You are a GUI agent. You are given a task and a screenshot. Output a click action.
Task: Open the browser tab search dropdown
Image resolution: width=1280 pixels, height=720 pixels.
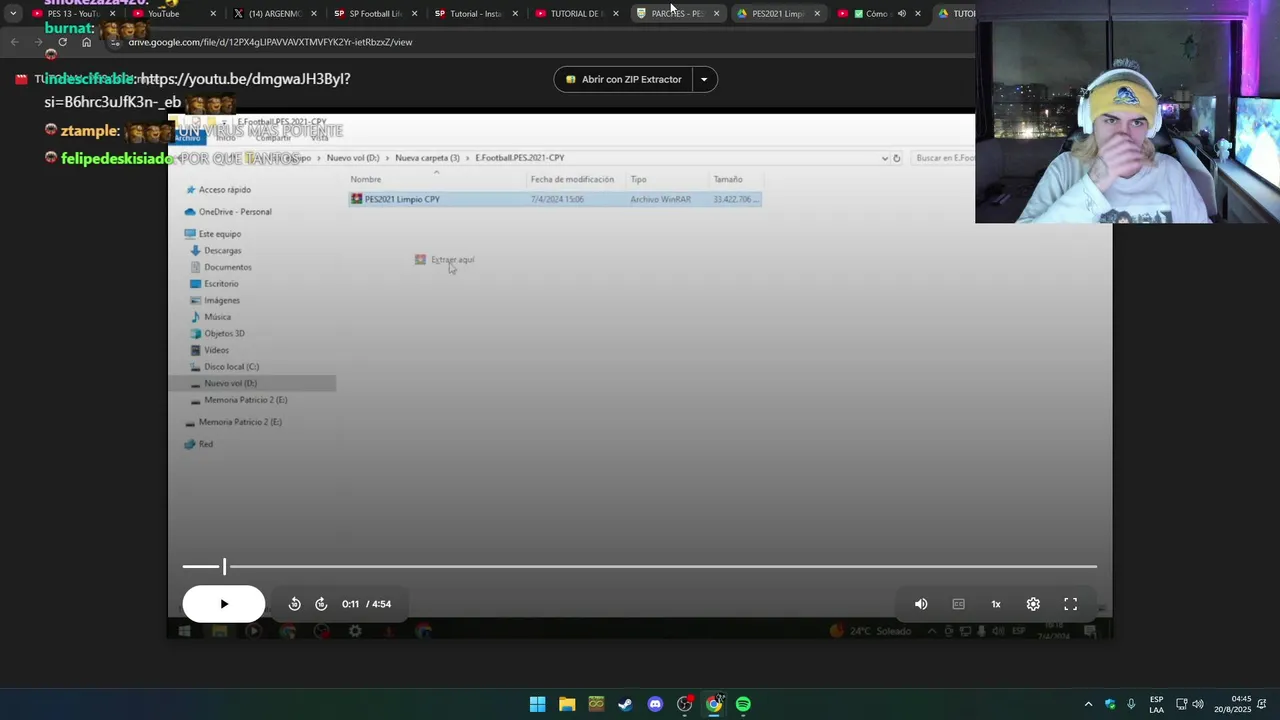(13, 13)
